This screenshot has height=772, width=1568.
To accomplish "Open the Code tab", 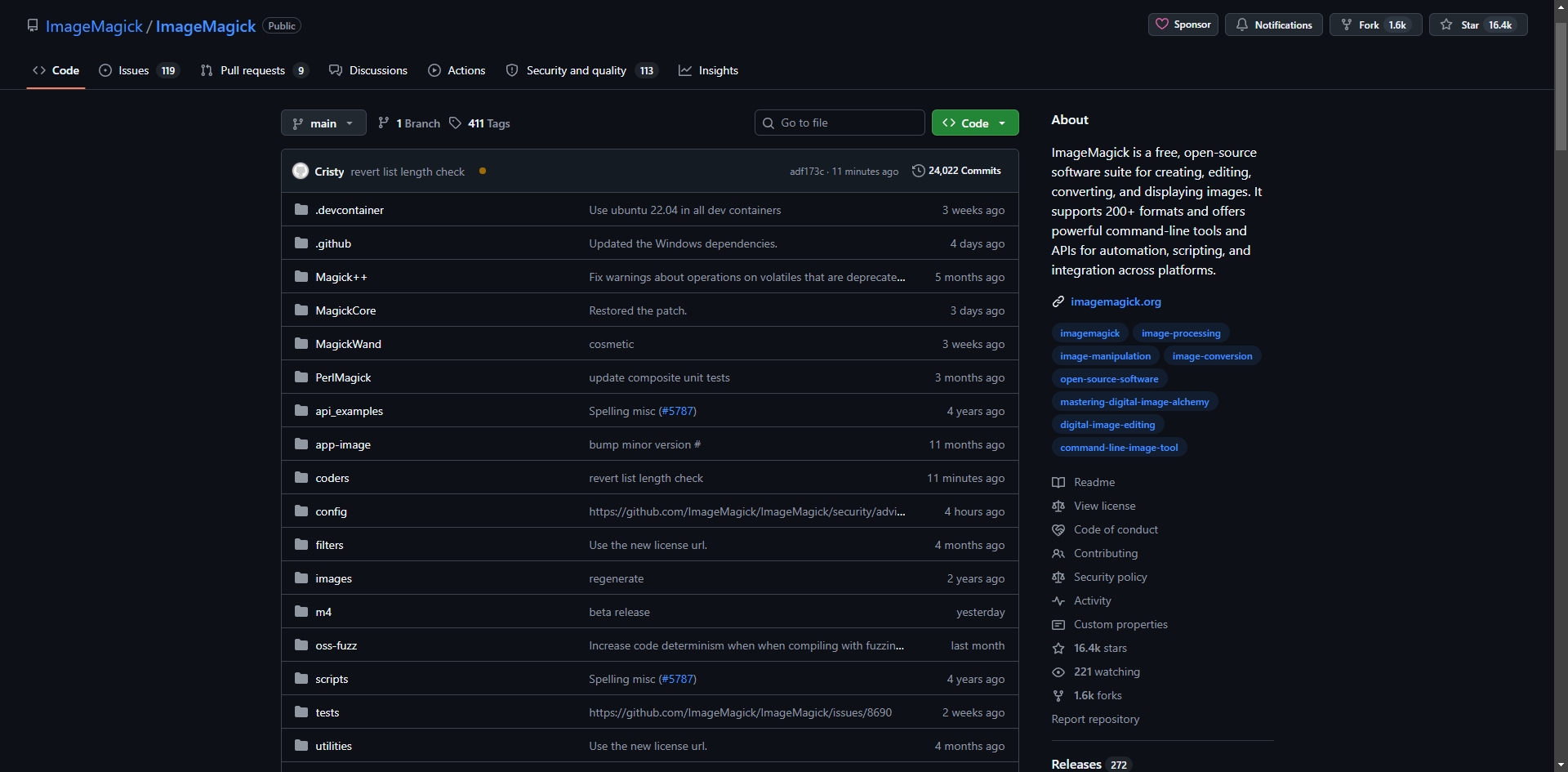I will 56,70.
